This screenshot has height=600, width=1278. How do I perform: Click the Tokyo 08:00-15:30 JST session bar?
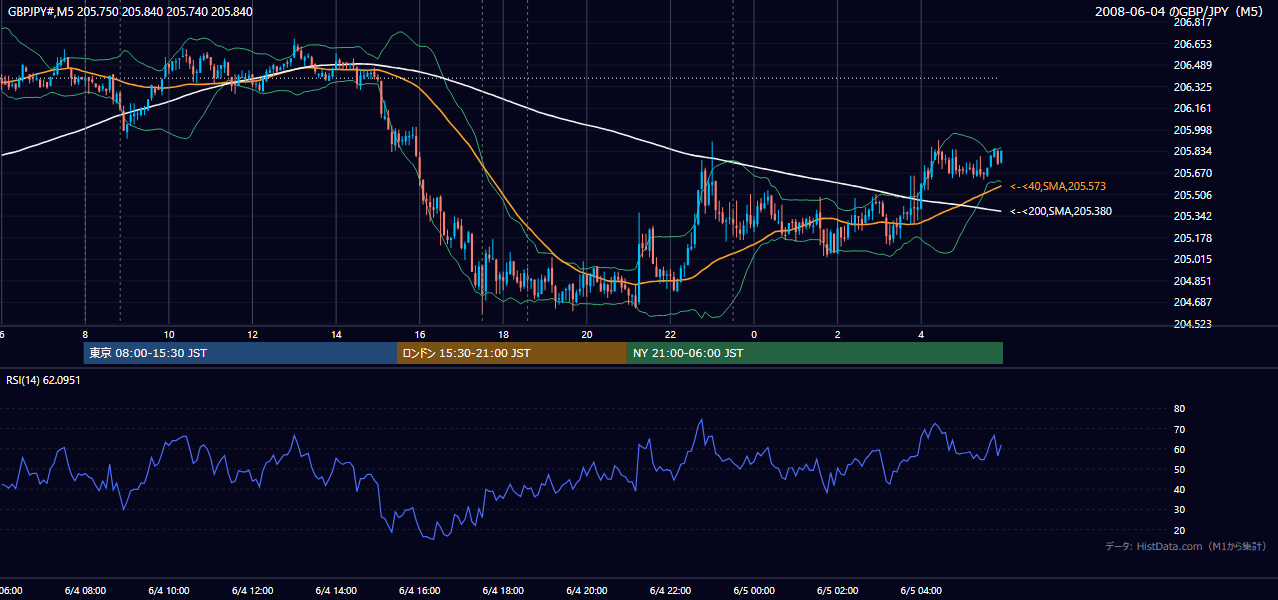pyautogui.click(x=240, y=353)
